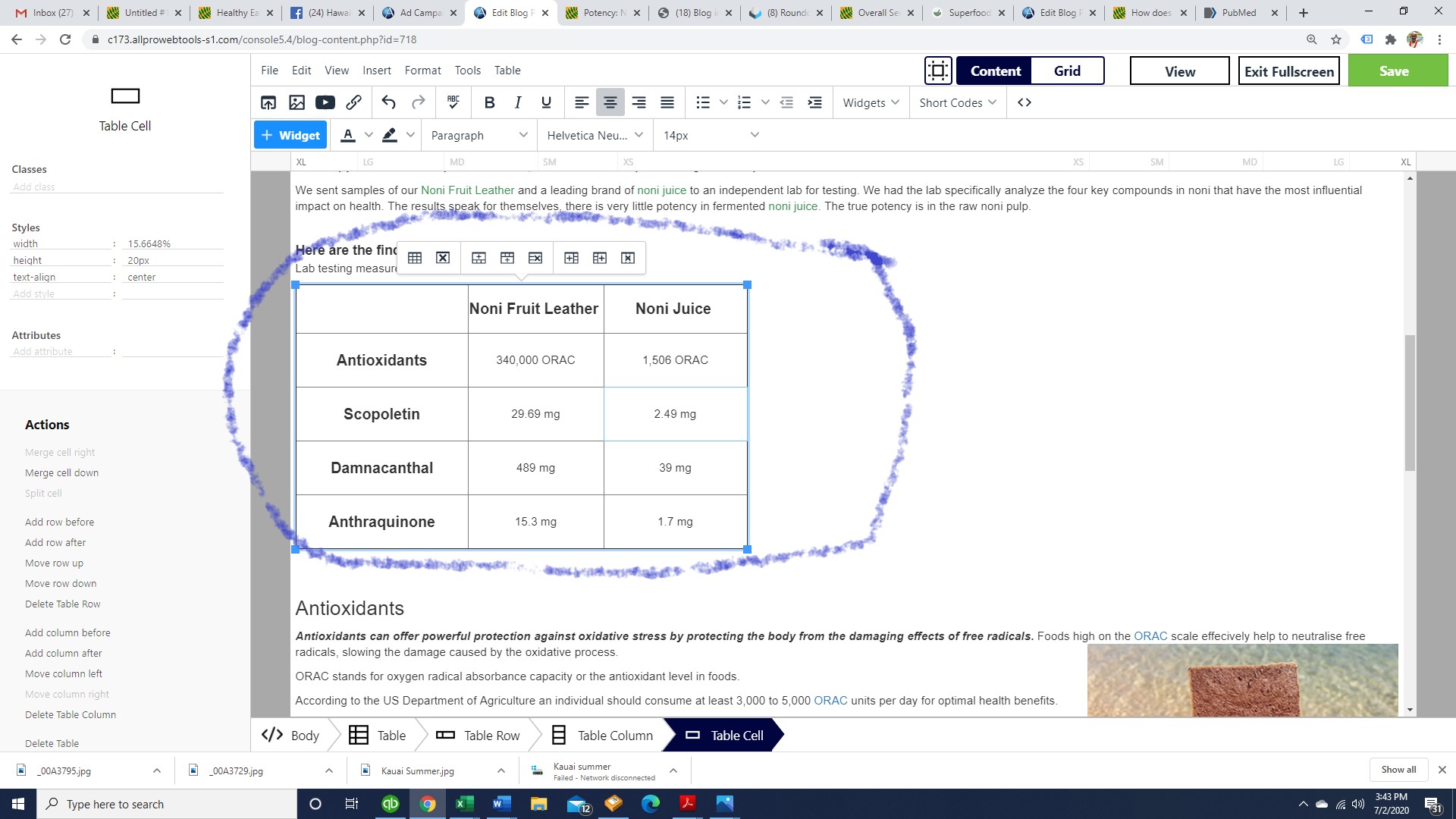Click delete column icon in floating toolbar

(628, 258)
